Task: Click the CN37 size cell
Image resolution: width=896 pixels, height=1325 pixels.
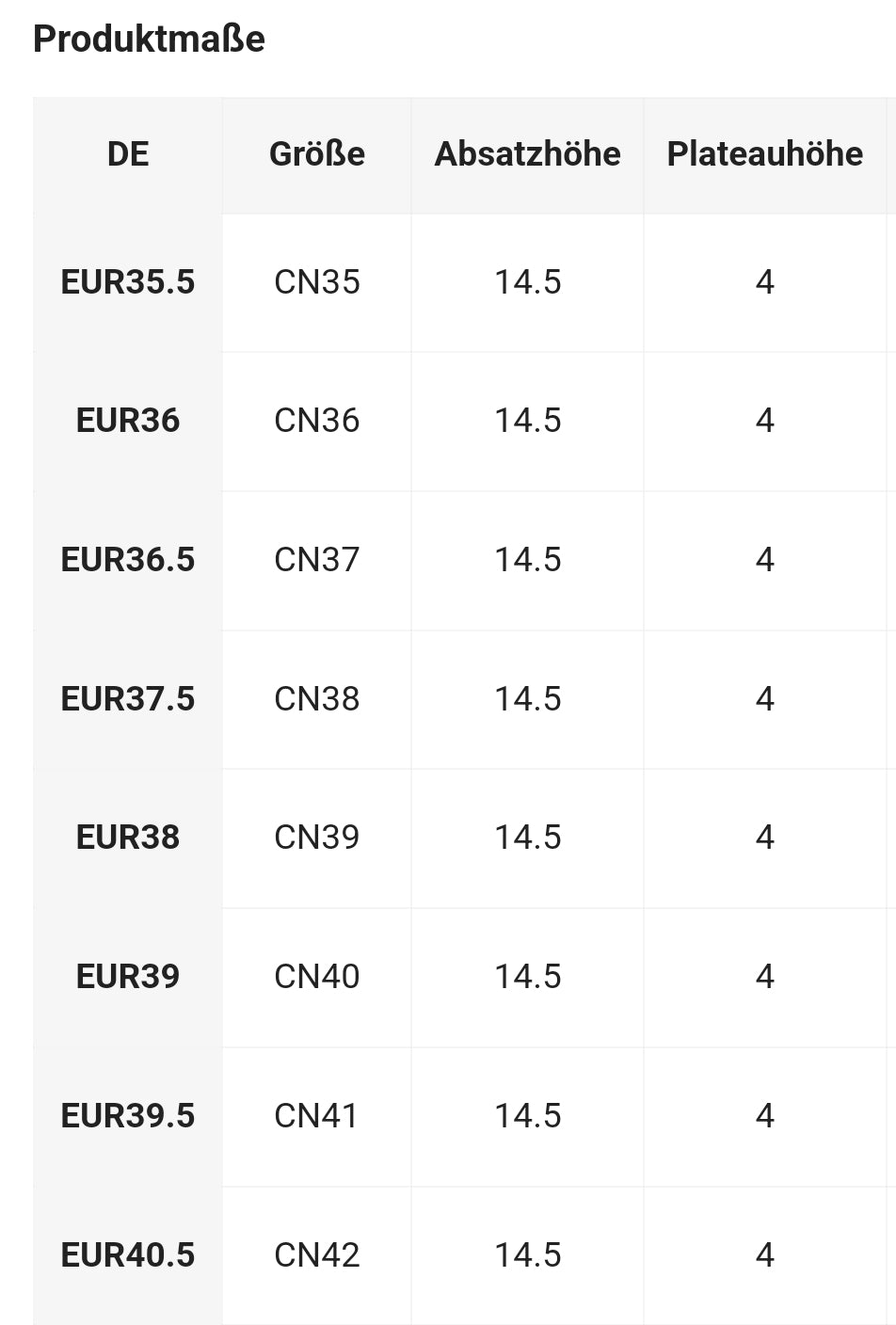Action: pyautogui.click(x=317, y=560)
